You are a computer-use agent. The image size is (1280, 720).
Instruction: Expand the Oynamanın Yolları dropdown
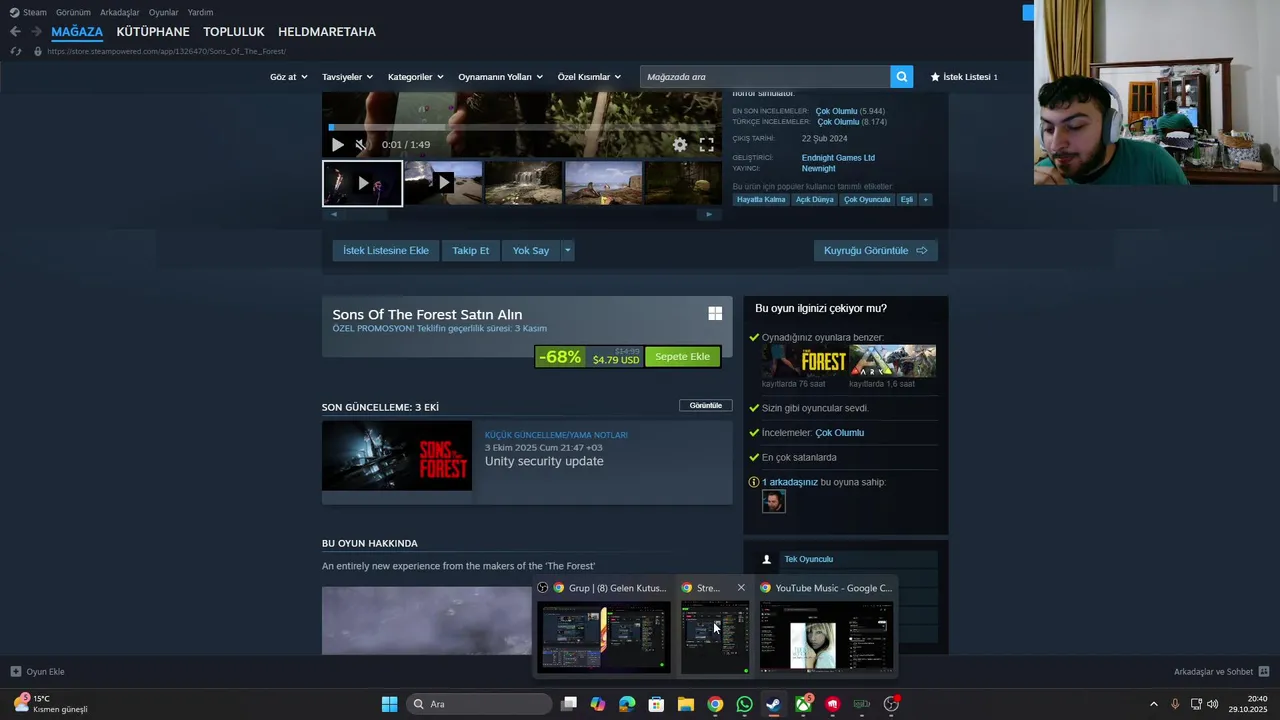pyautogui.click(x=500, y=77)
